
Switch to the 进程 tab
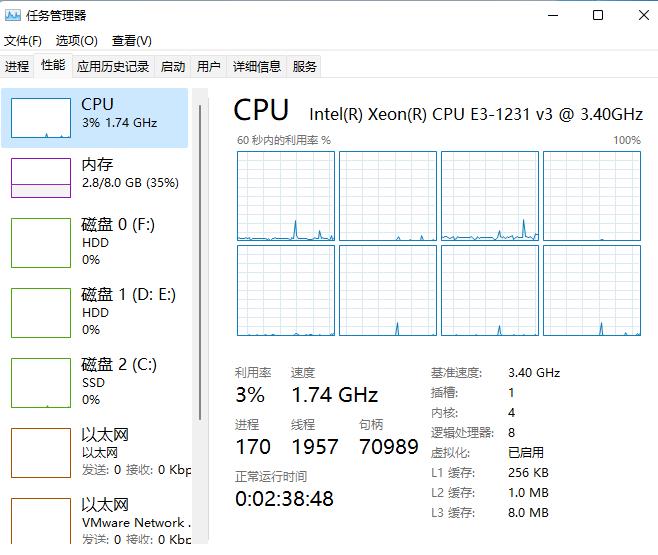pos(17,67)
